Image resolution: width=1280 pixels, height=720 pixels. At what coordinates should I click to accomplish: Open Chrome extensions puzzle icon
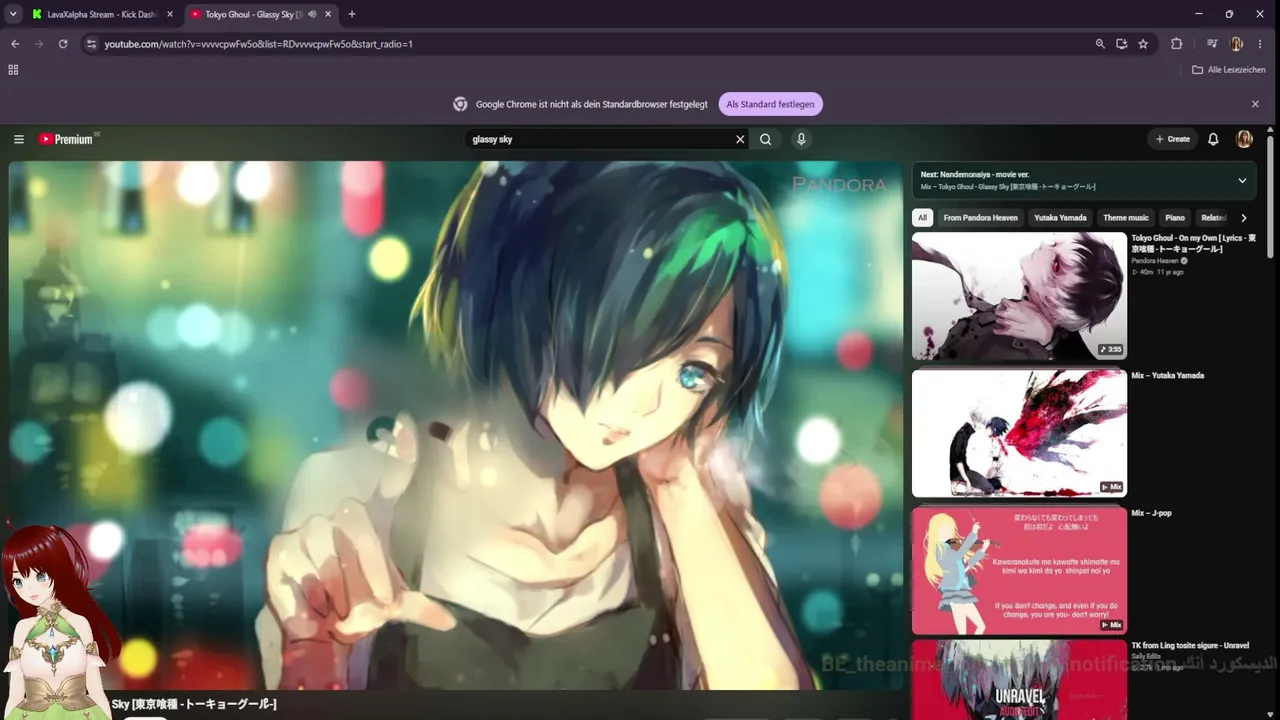[1176, 44]
